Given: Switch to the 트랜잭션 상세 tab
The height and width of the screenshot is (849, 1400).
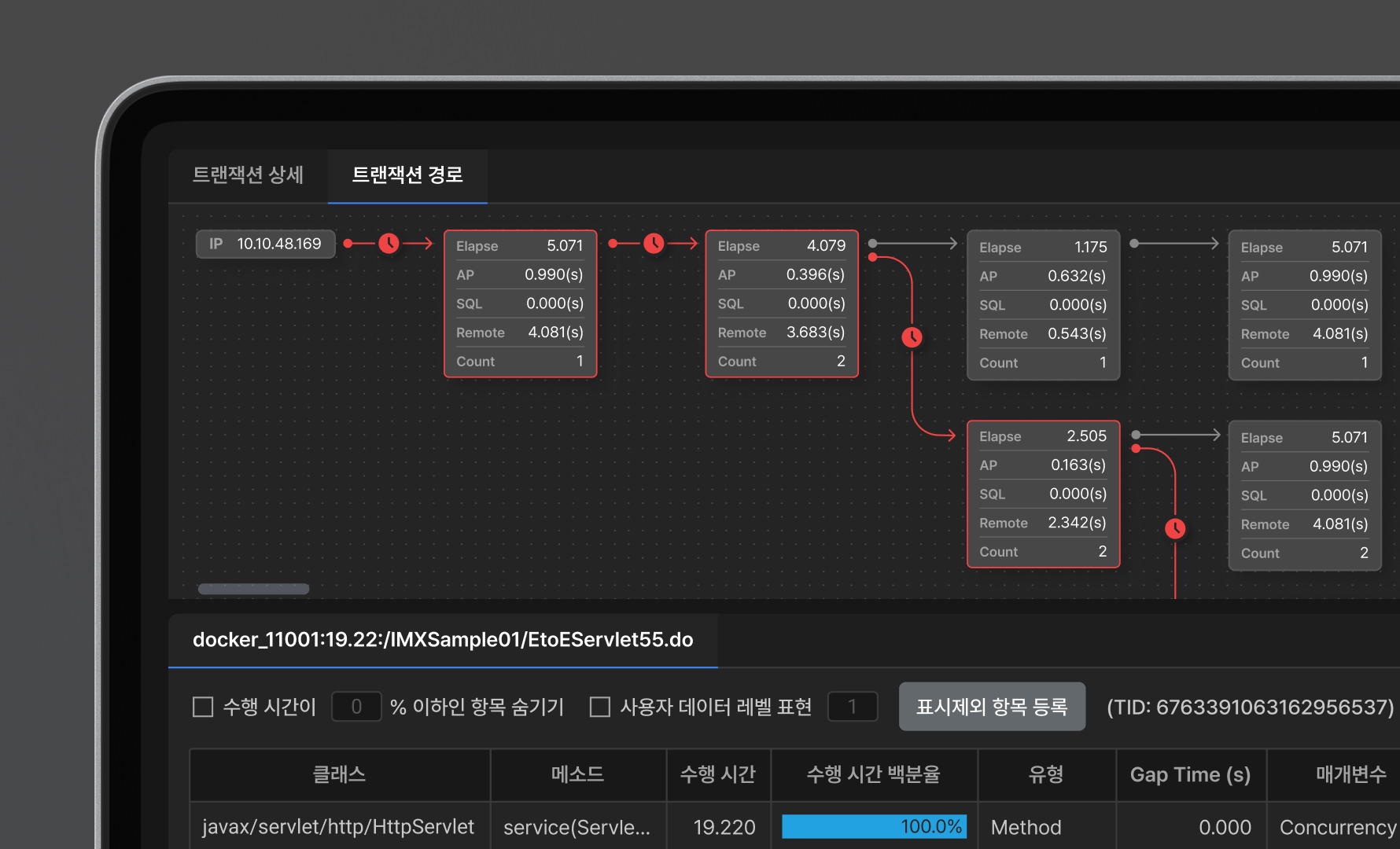Looking at the screenshot, I should pyautogui.click(x=248, y=175).
